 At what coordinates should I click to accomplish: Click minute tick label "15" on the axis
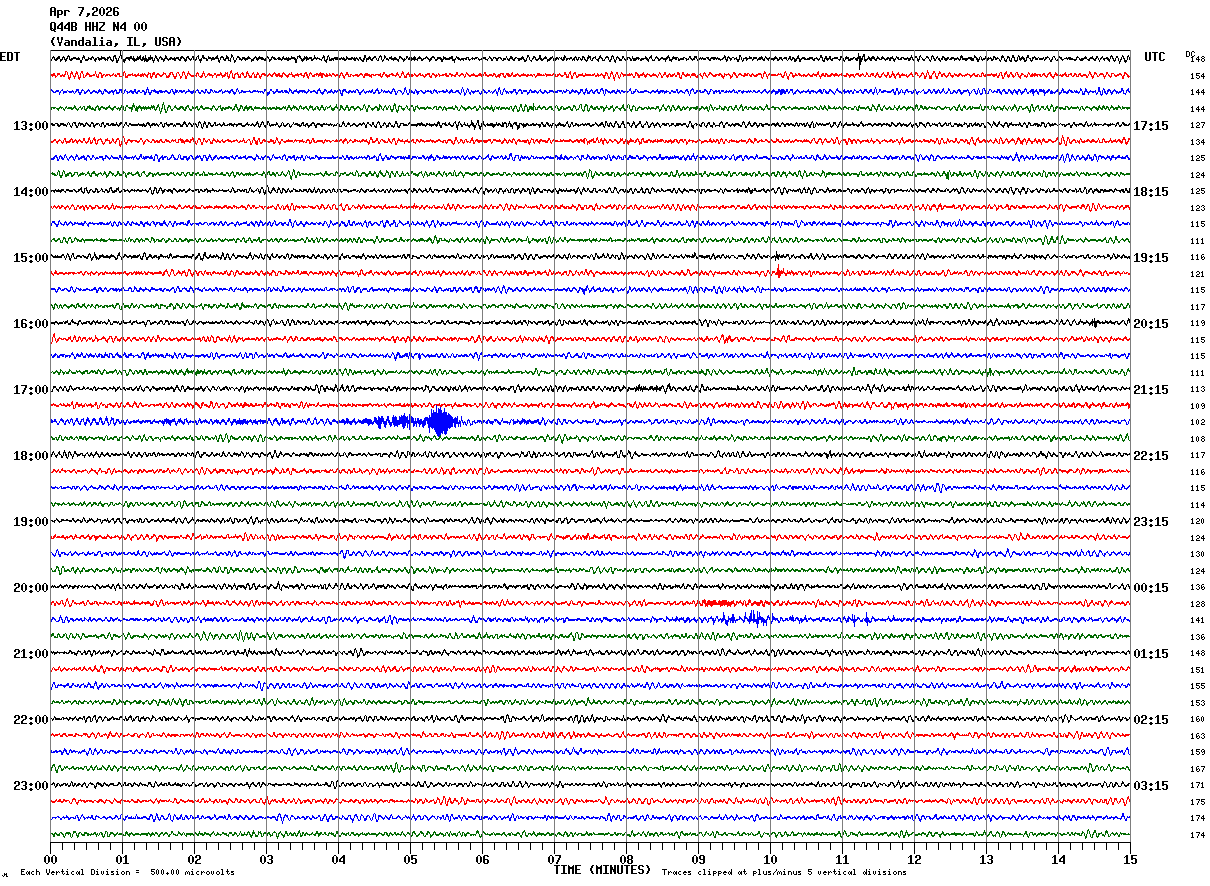pyautogui.click(x=1130, y=859)
